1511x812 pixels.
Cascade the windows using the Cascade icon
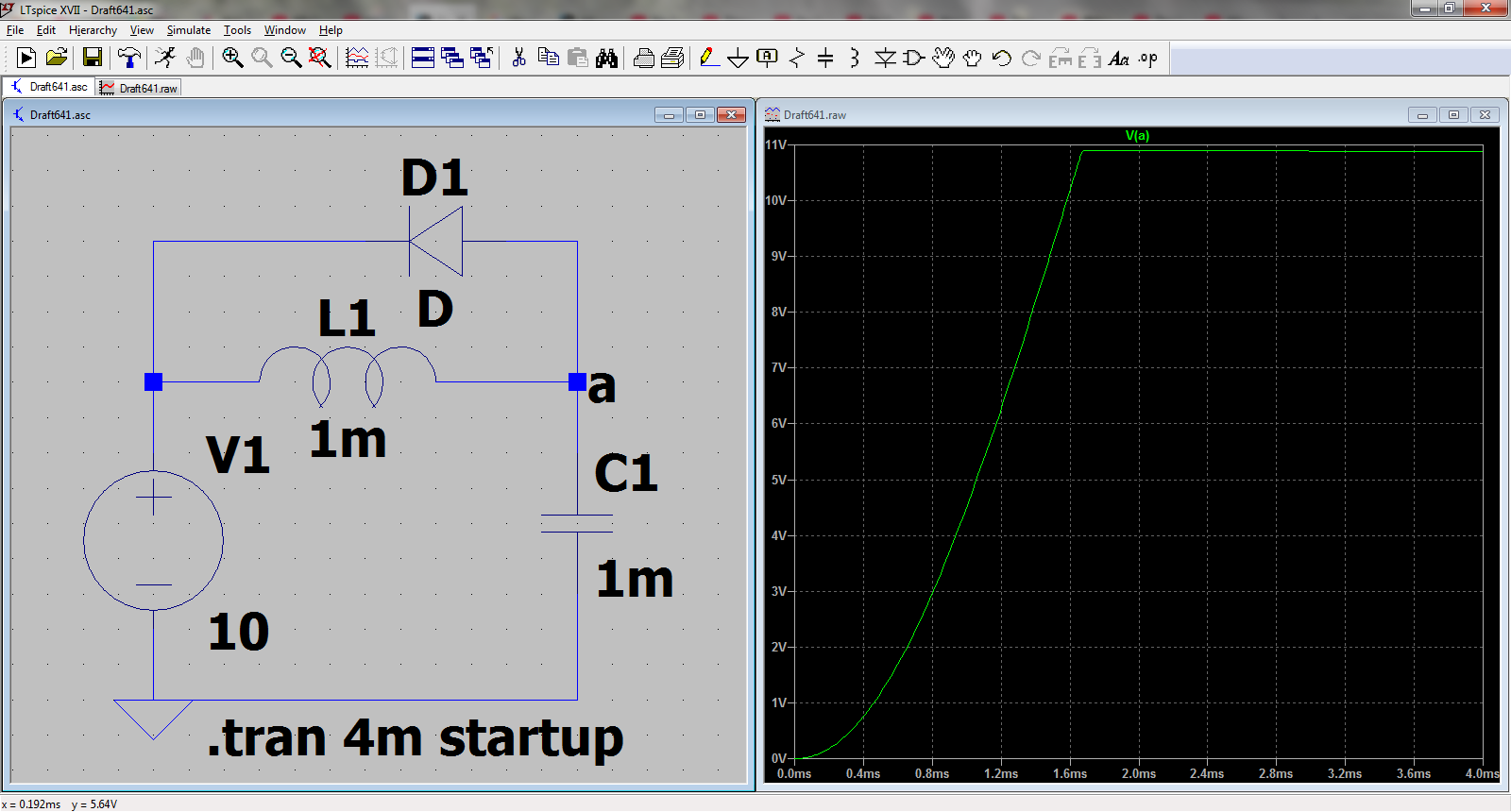point(452,58)
